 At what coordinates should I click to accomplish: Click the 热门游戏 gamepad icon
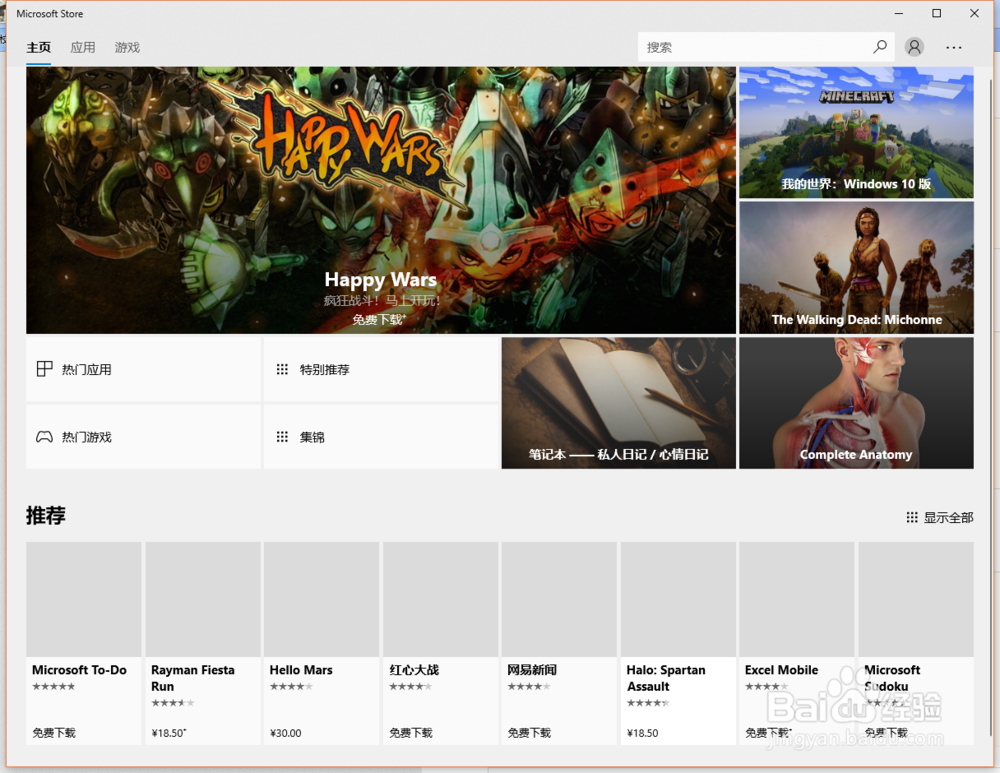click(x=44, y=437)
